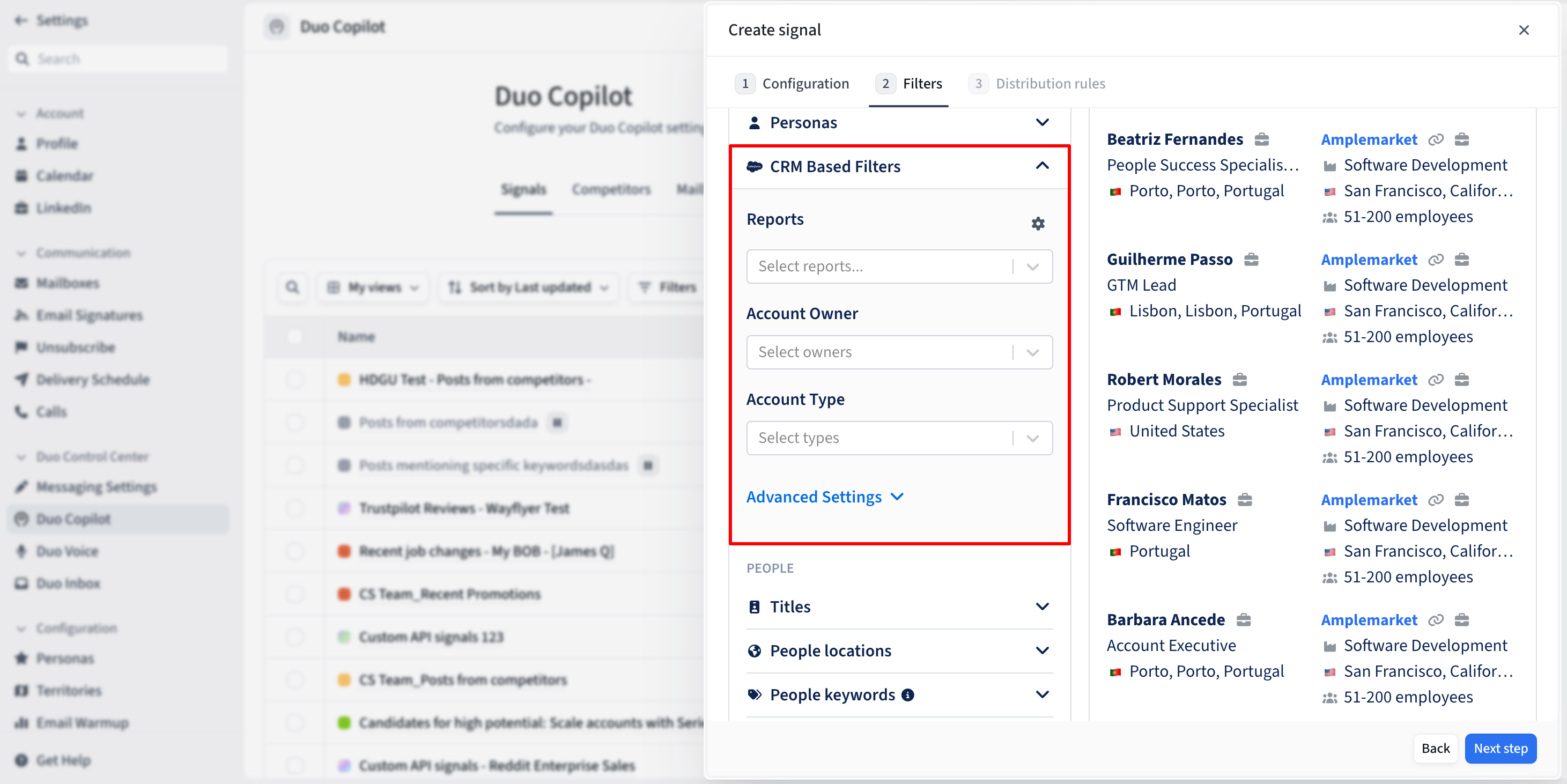Click briefcase icon next to Robert Morales
This screenshot has width=1567, height=784.
[1240, 380]
